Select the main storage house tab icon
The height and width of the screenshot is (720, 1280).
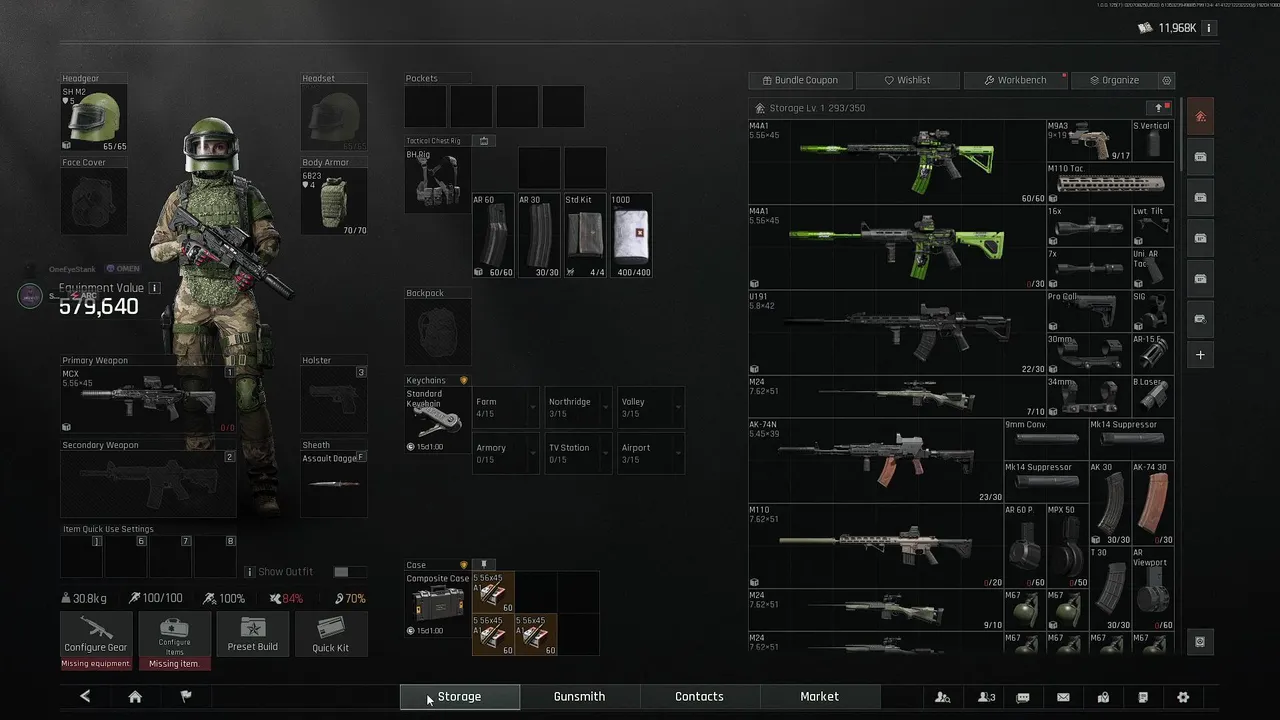pos(1200,116)
